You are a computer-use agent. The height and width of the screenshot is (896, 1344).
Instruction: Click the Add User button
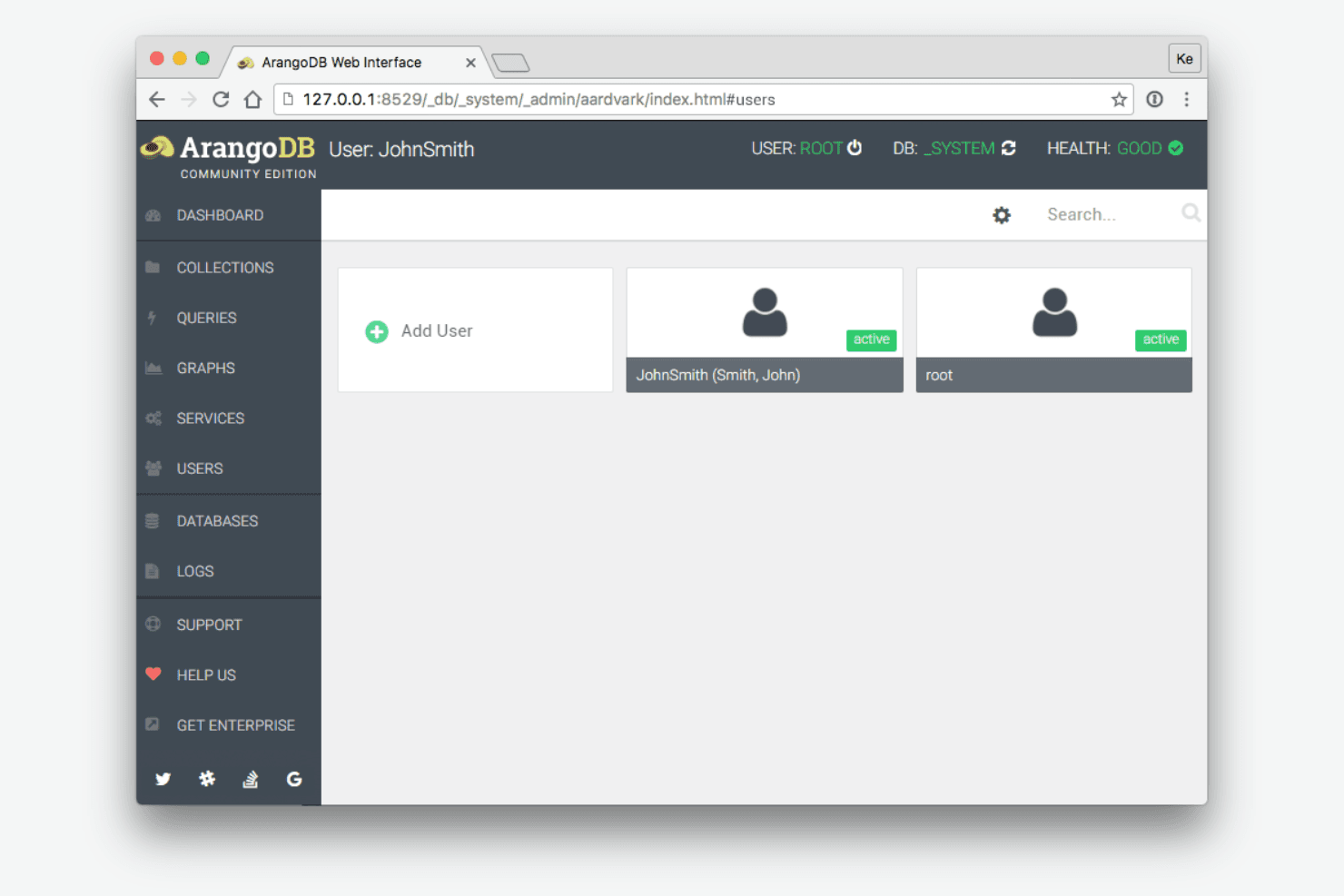coord(475,330)
